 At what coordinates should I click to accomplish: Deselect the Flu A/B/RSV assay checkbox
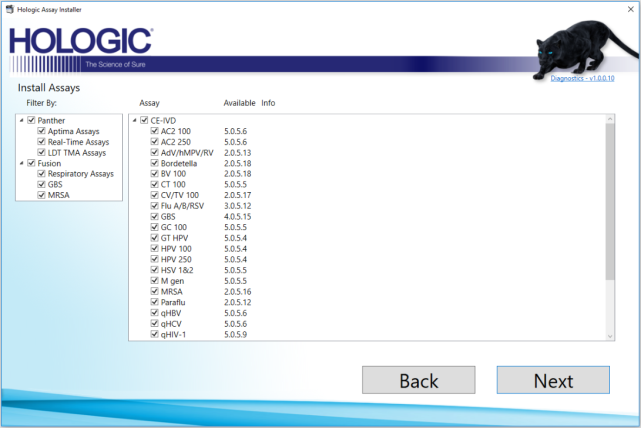(155, 205)
